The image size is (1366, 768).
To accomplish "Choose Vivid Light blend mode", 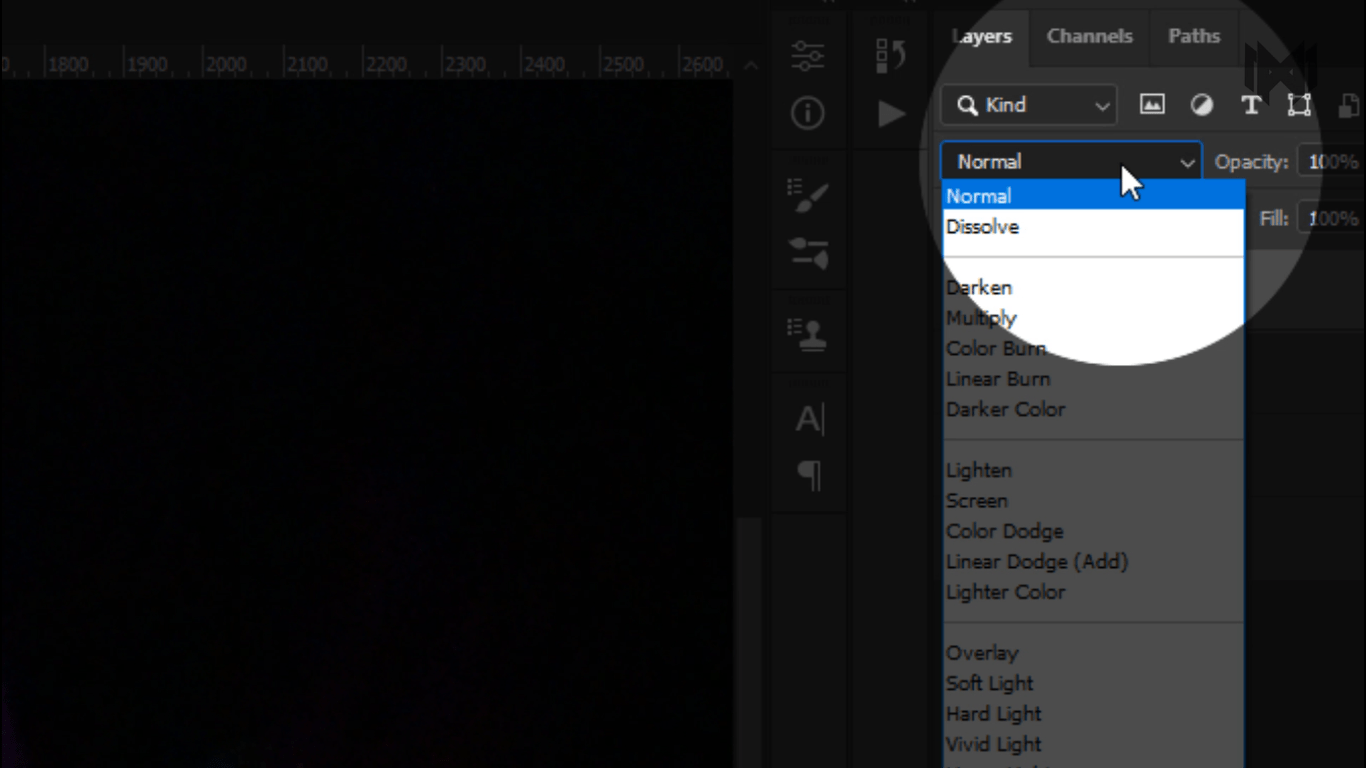I will coord(1093,745).
